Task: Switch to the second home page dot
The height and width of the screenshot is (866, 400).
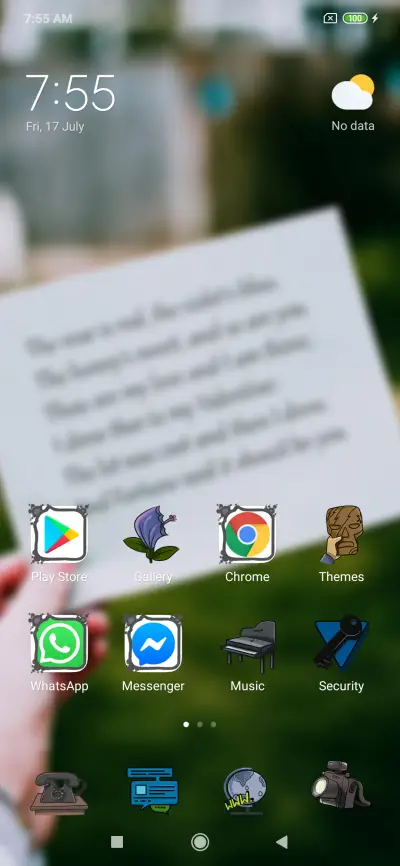Action: pyautogui.click(x=199, y=724)
